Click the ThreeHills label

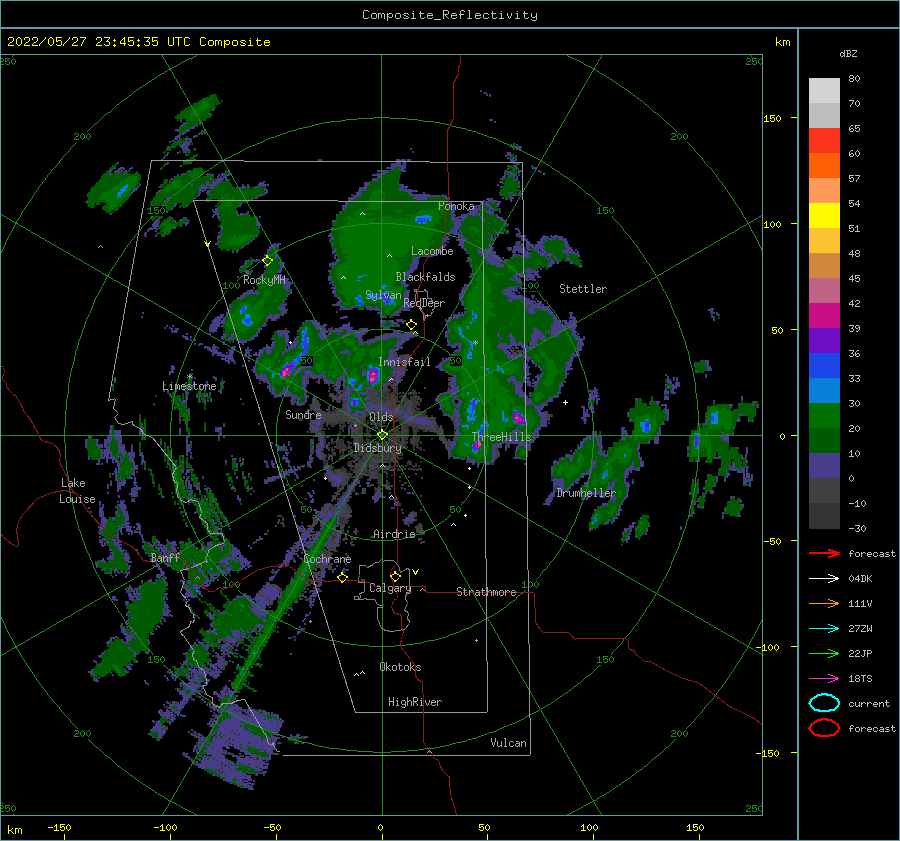pyautogui.click(x=502, y=437)
